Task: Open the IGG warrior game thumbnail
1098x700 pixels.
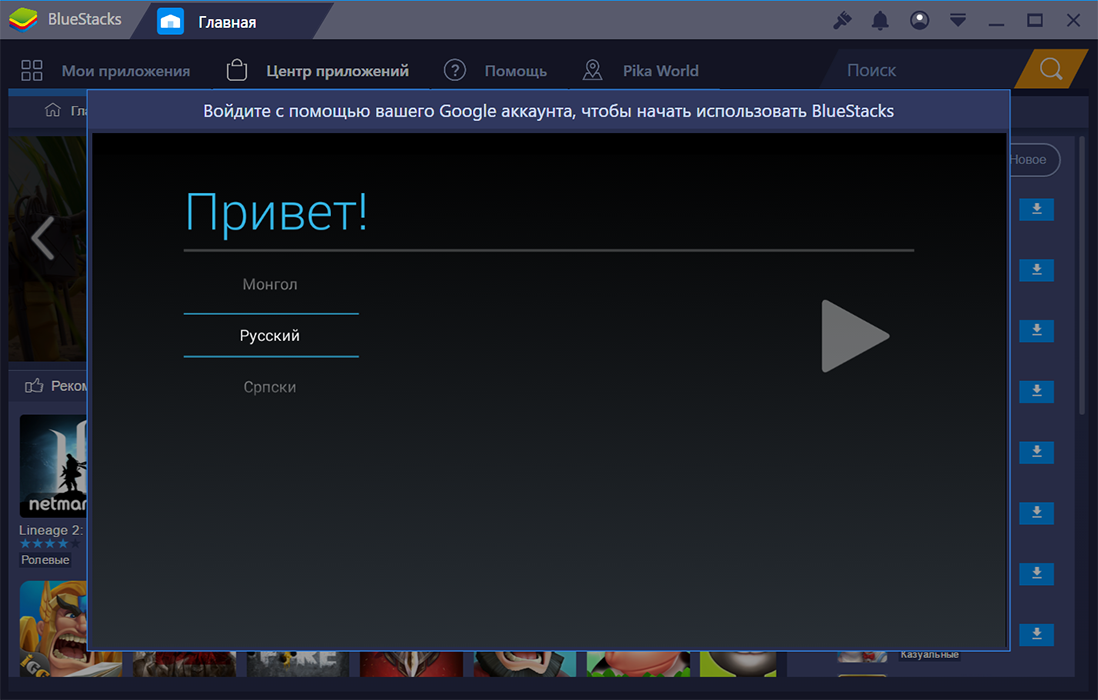Action: (53, 628)
